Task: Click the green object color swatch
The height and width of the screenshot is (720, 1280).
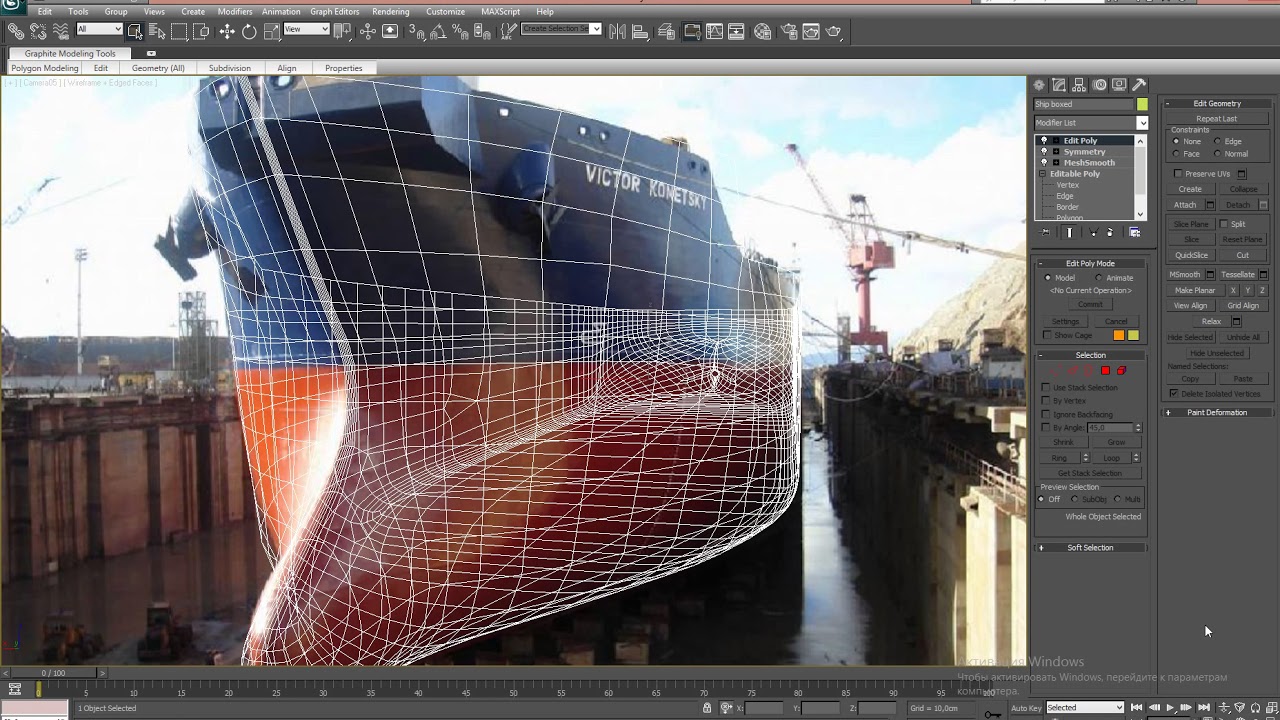Action: pyautogui.click(x=1142, y=104)
